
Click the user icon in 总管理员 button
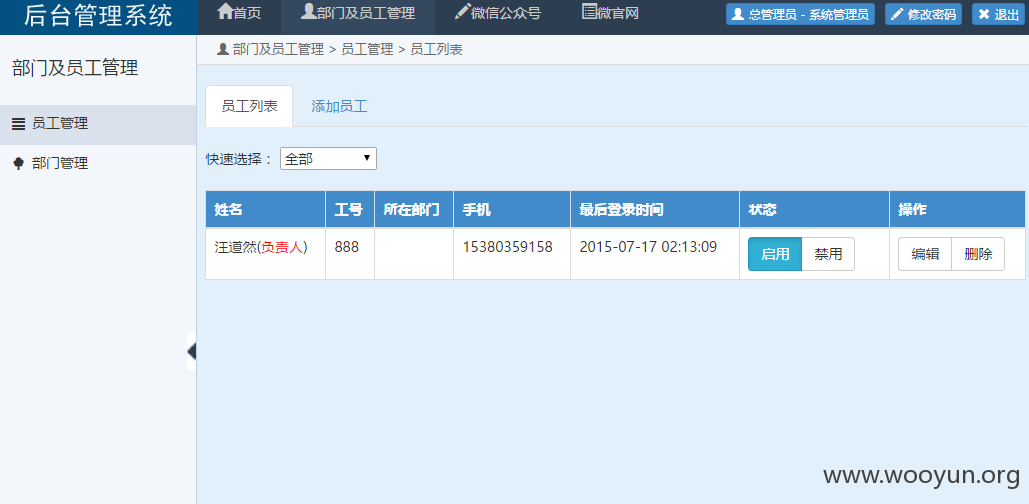tap(738, 14)
